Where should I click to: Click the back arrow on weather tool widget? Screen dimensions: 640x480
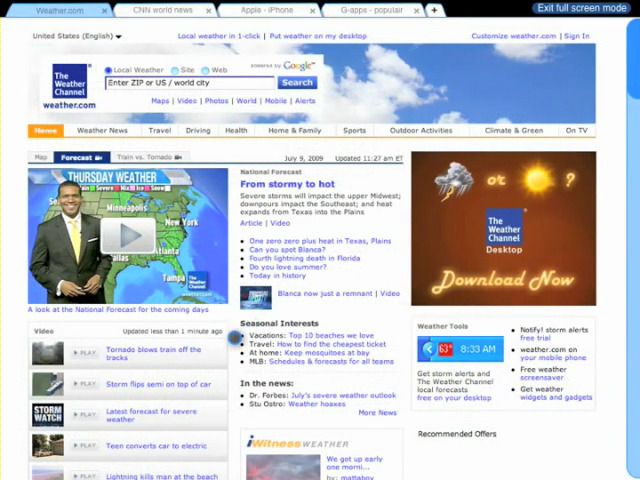pyautogui.click(x=429, y=349)
